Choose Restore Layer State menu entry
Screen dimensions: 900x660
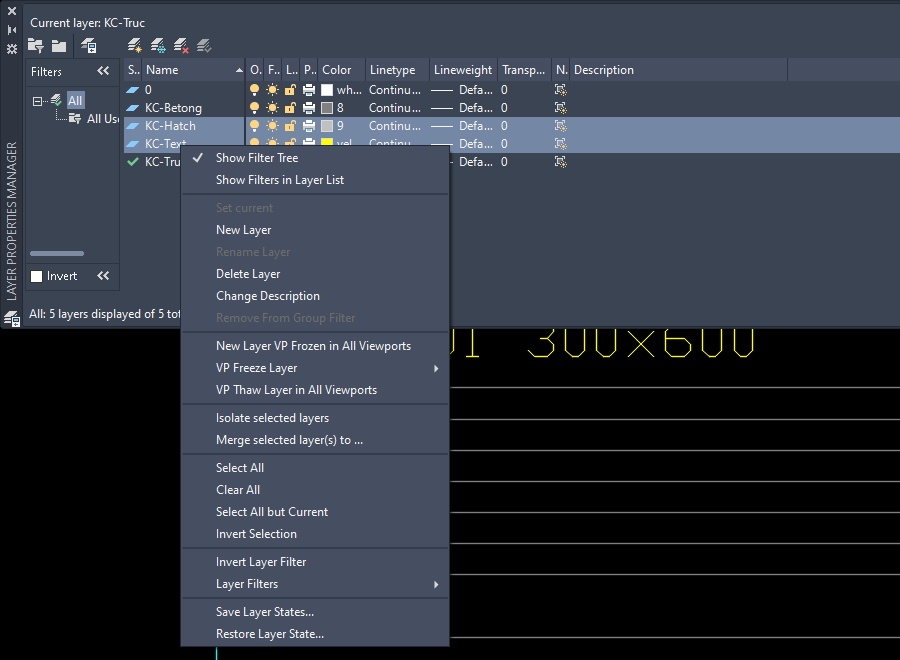pyautogui.click(x=315, y=634)
